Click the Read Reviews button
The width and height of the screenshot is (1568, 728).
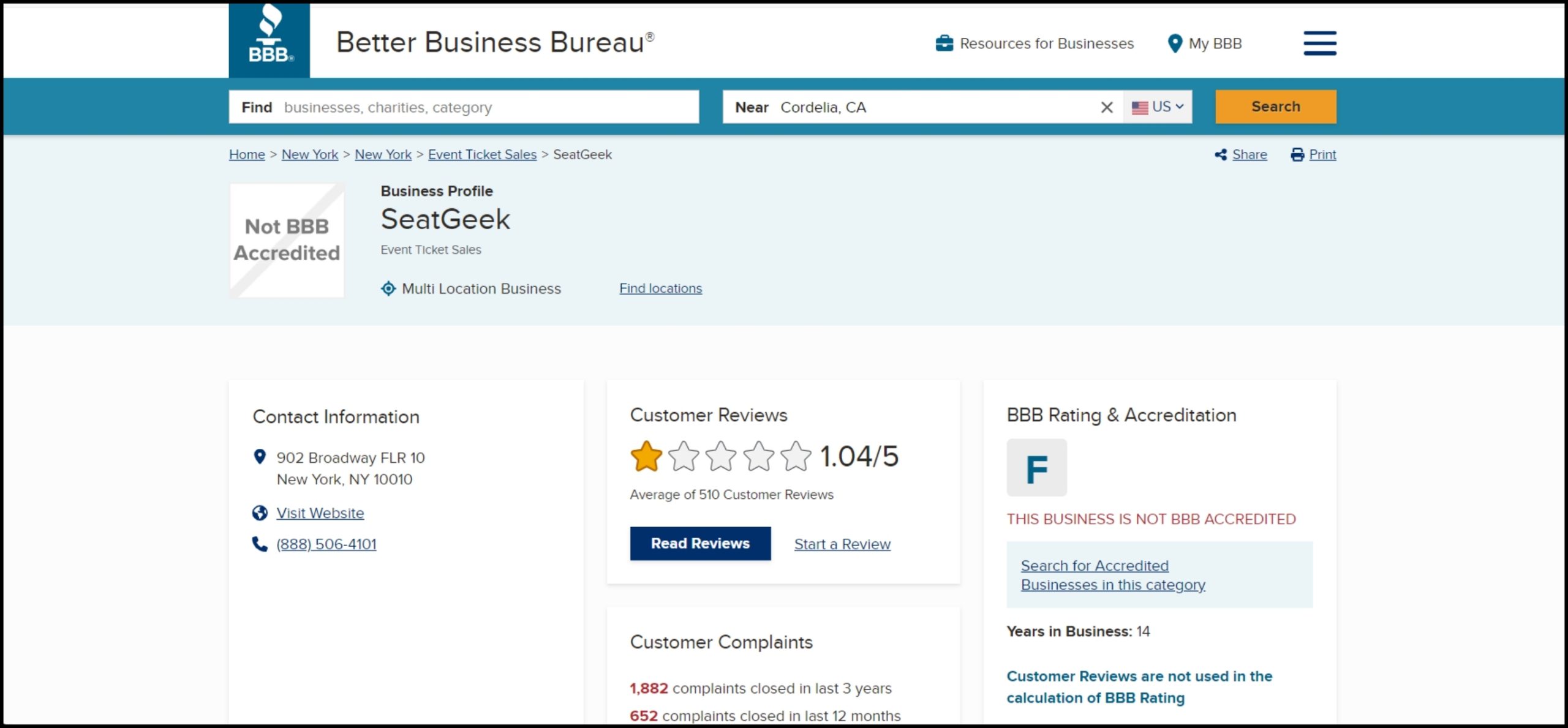click(700, 544)
